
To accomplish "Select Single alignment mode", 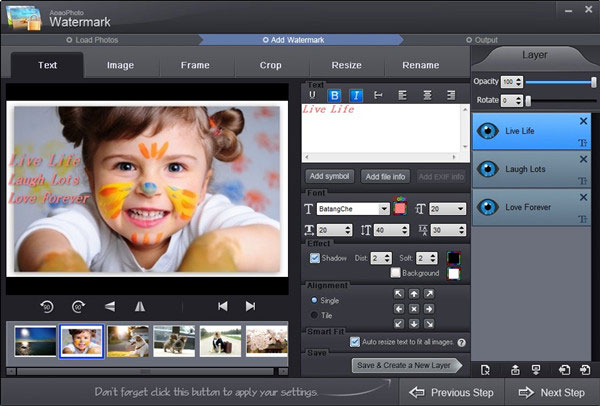I will tap(314, 300).
